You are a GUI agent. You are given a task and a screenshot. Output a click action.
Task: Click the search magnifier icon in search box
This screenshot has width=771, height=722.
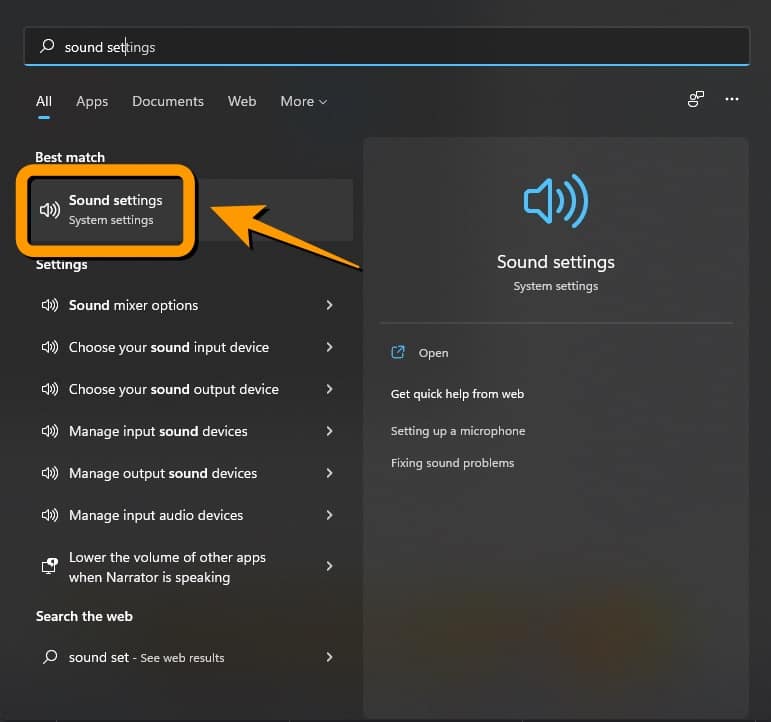point(46,47)
